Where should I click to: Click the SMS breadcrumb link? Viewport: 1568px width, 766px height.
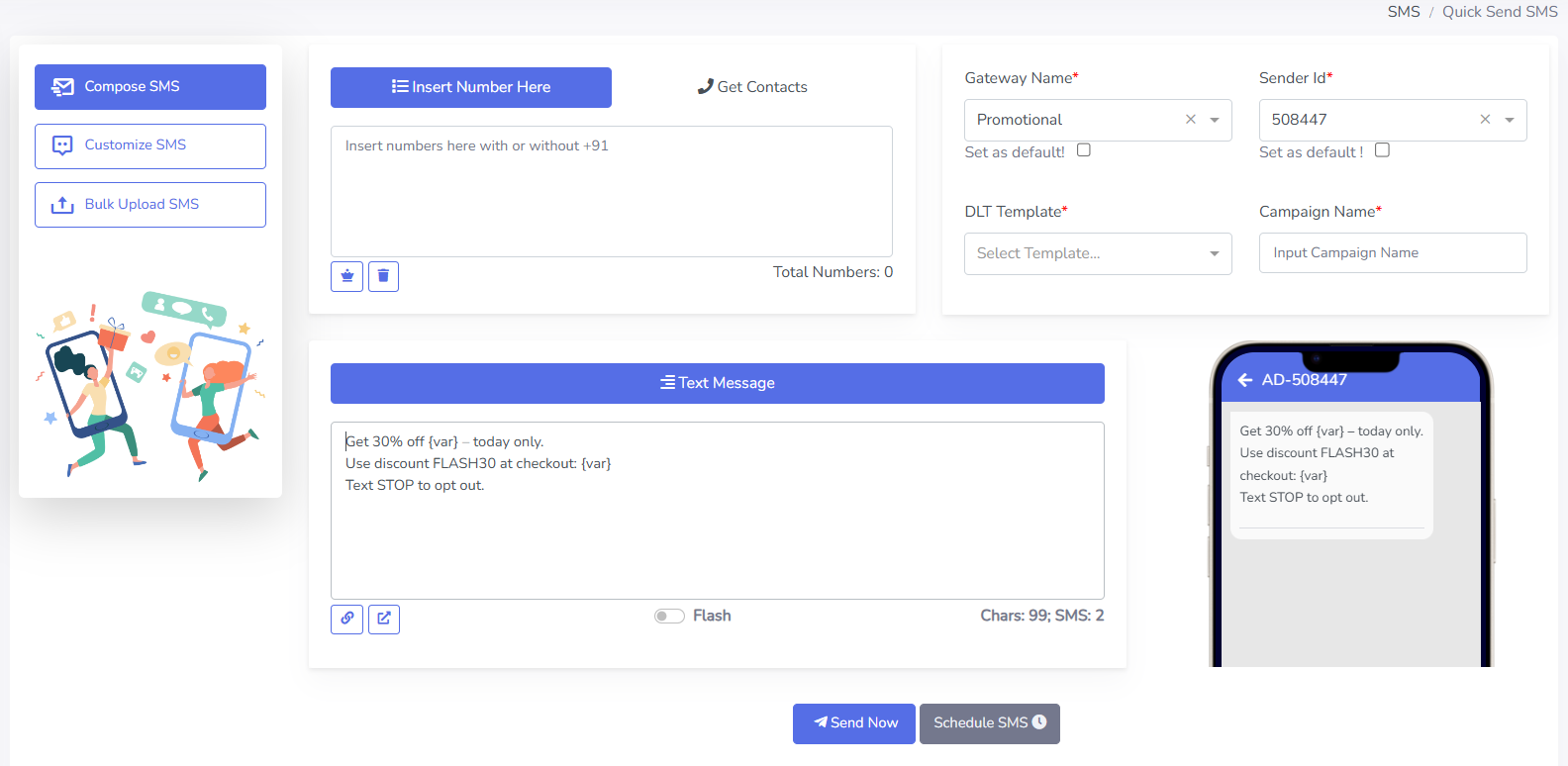[1403, 12]
